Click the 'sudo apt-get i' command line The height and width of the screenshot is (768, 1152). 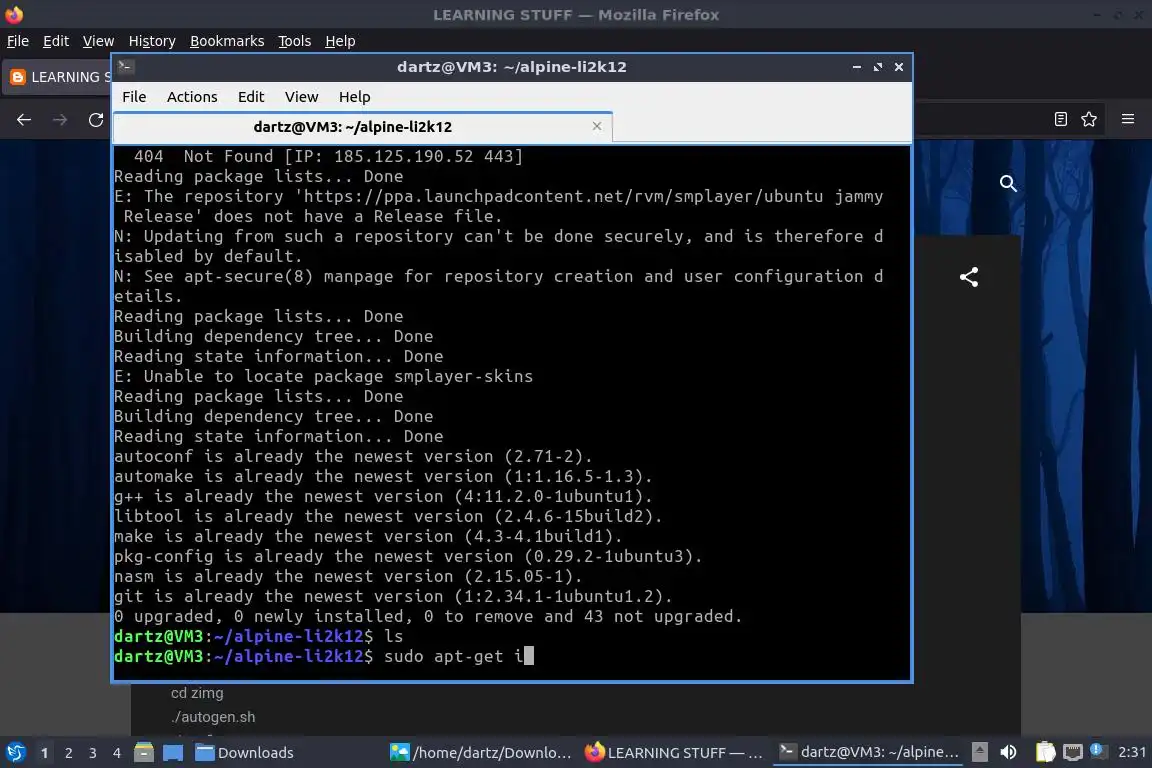click(x=324, y=656)
